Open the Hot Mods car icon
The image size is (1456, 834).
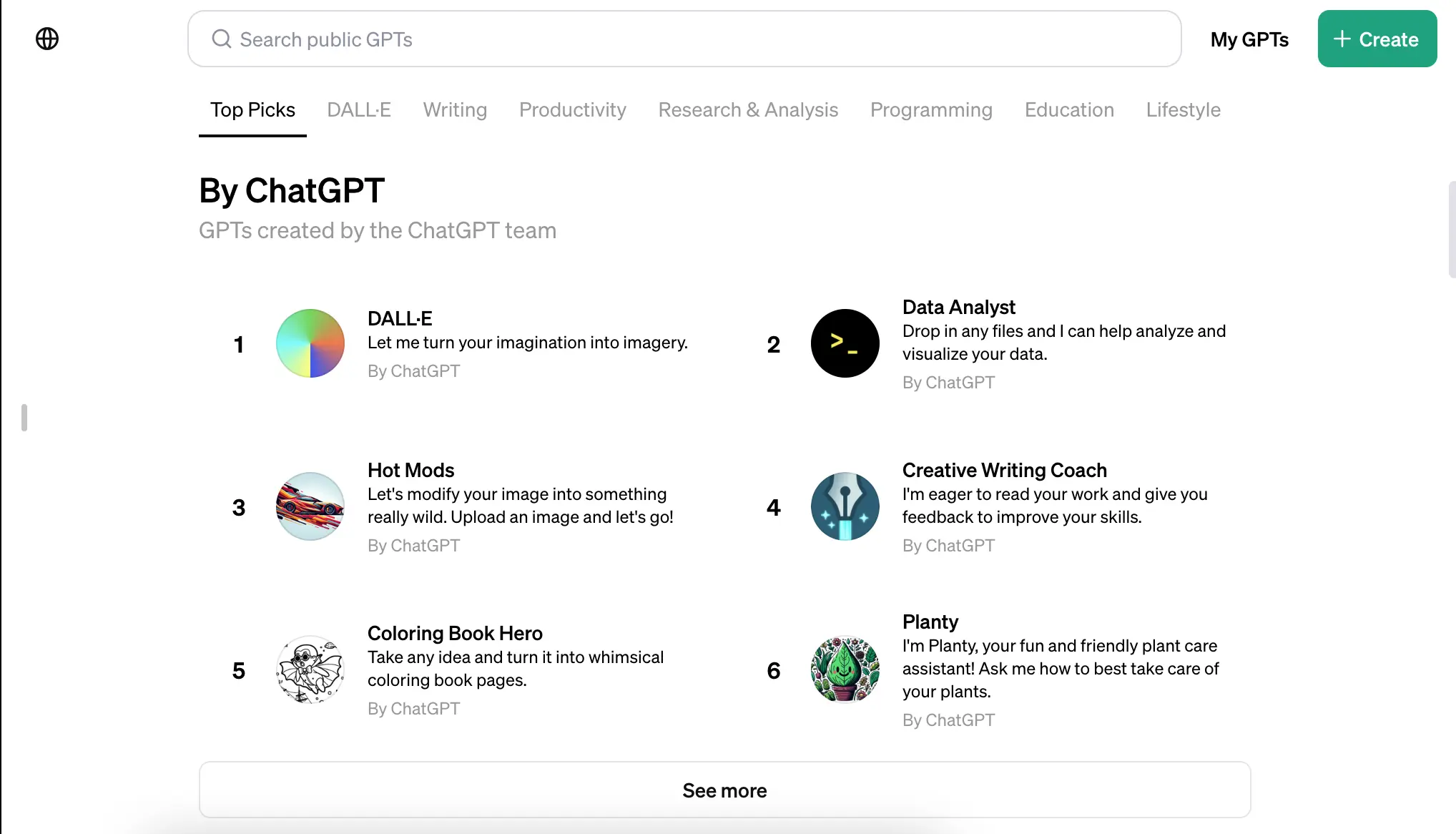coord(310,506)
